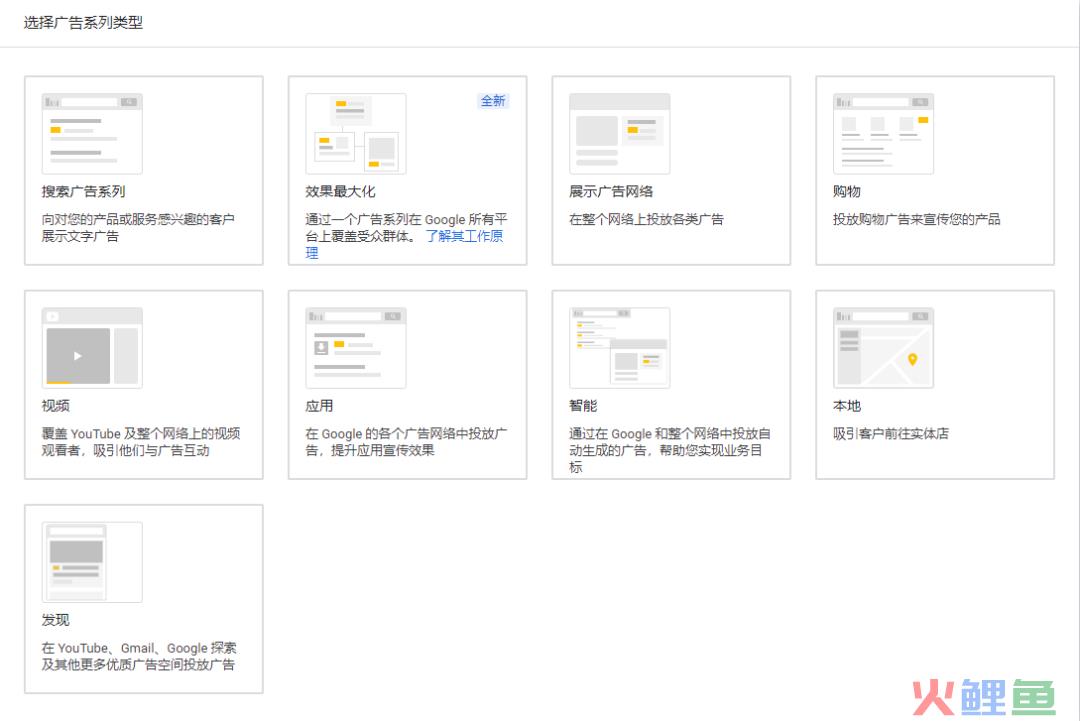The image size is (1080, 721).
Task: Choose the 视频 card title
Action: tap(56, 406)
